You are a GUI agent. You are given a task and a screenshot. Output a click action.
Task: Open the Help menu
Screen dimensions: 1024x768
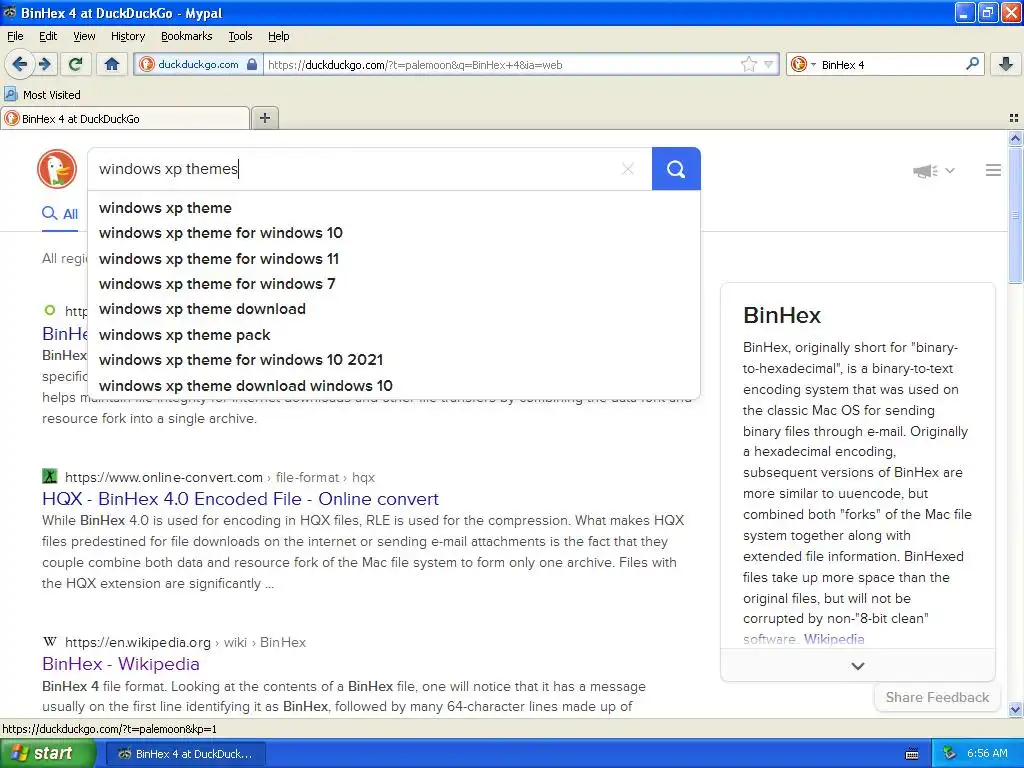pos(279,36)
